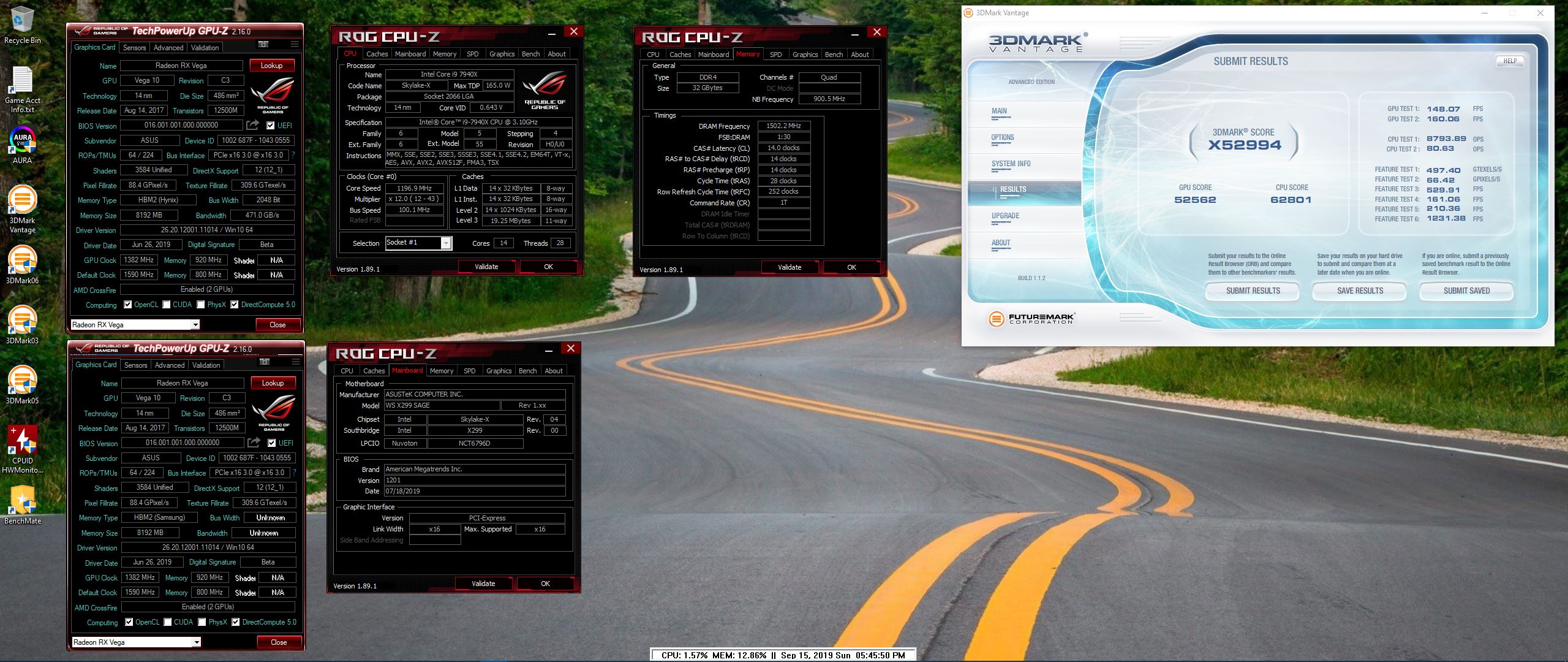Viewport: 1568px width, 662px height.
Task: Click ROG logo in CPU-Z CPU tab
Action: [x=545, y=90]
